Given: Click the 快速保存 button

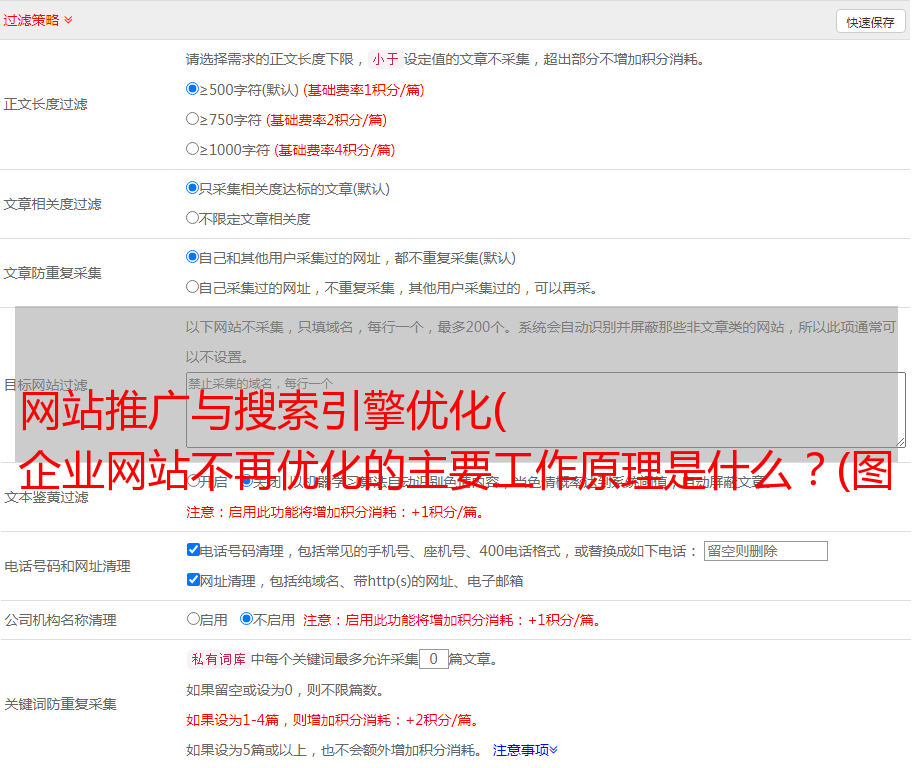Looking at the screenshot, I should (x=871, y=22).
